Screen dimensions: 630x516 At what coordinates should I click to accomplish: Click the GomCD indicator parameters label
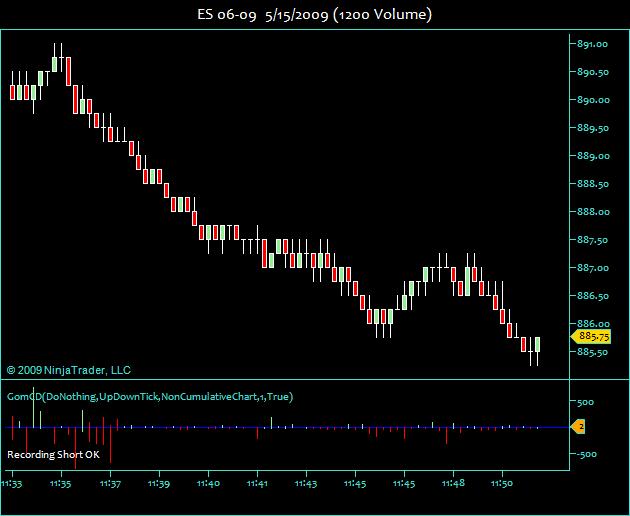pyautogui.click(x=150, y=397)
